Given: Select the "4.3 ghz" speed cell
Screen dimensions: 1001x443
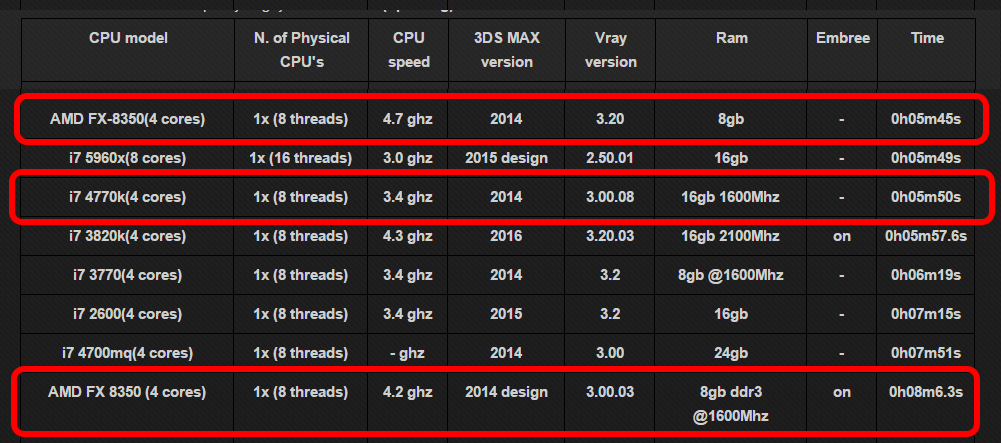Looking at the screenshot, I should tap(409, 237).
